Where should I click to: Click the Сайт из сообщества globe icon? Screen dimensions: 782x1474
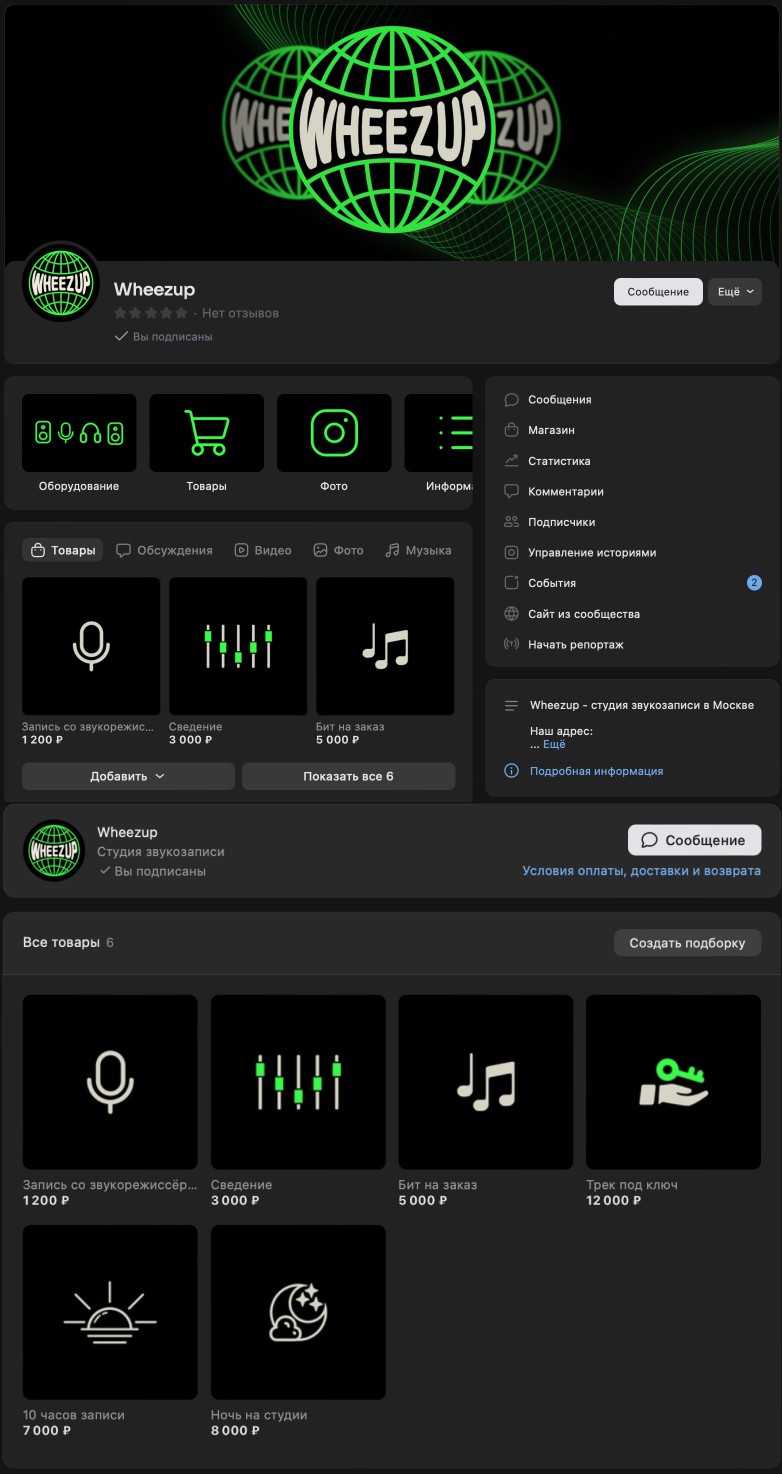(511, 614)
